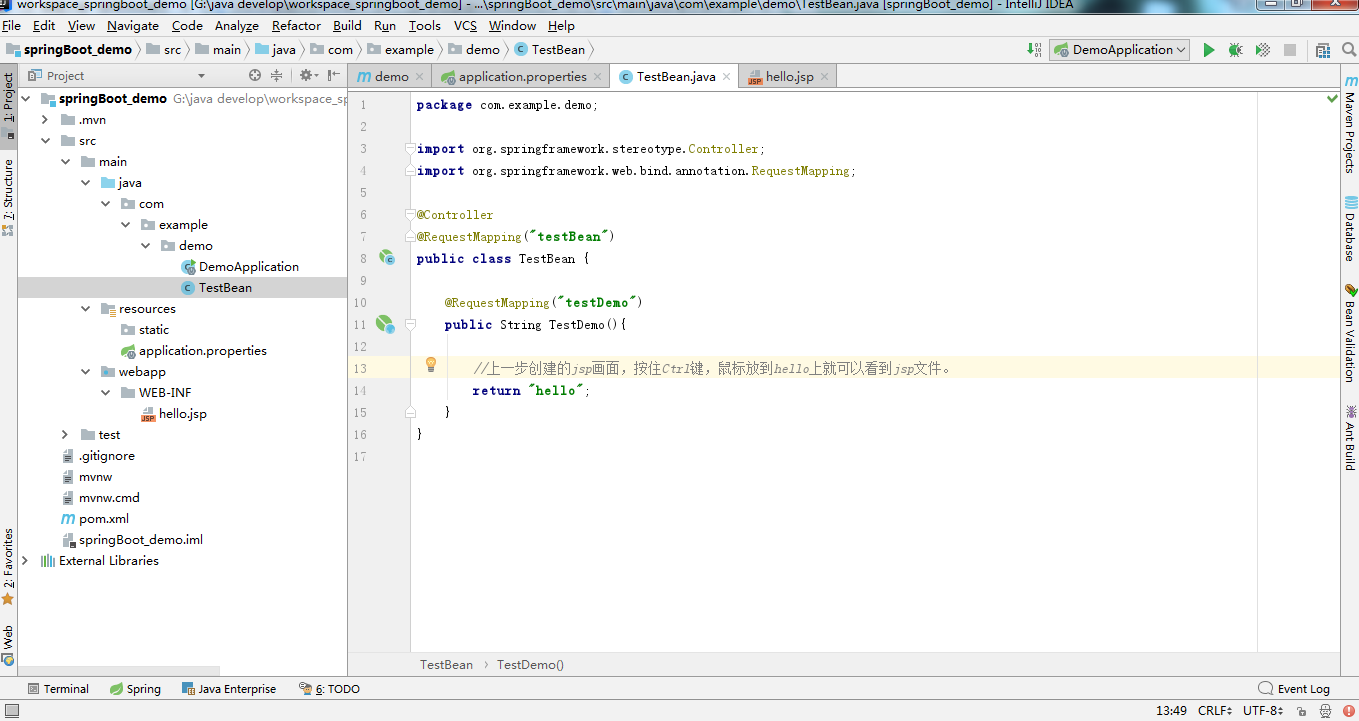Click the intention light bulb on line 13
The height and width of the screenshot is (721, 1359).
tap(431, 365)
